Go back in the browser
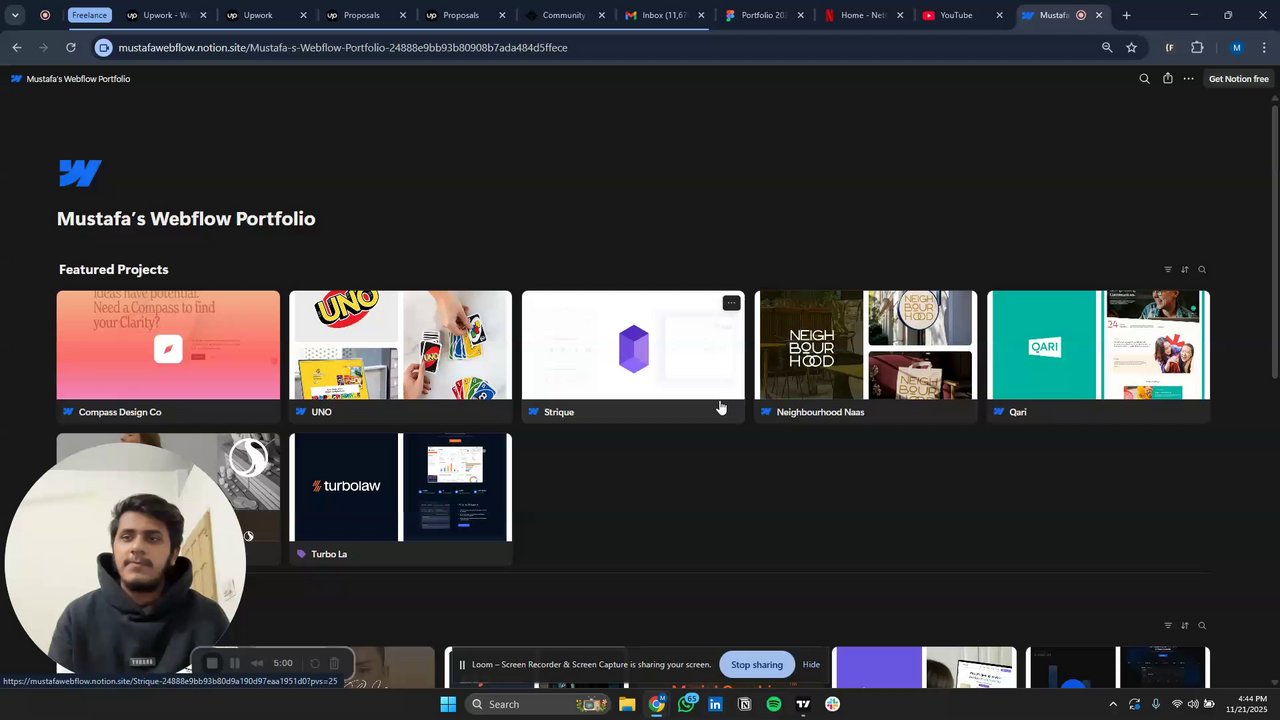 pos(17,47)
